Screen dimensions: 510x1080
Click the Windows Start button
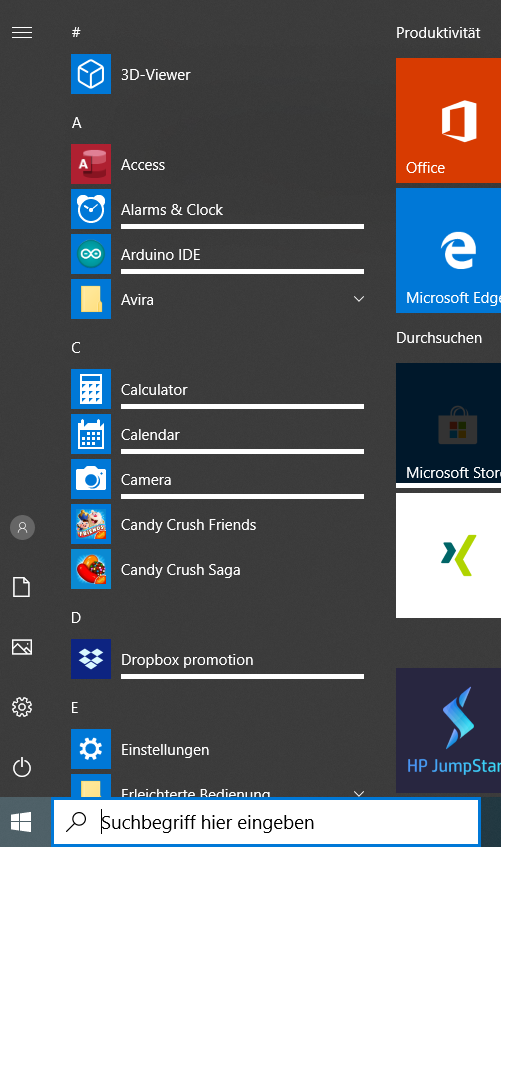tap(21, 821)
